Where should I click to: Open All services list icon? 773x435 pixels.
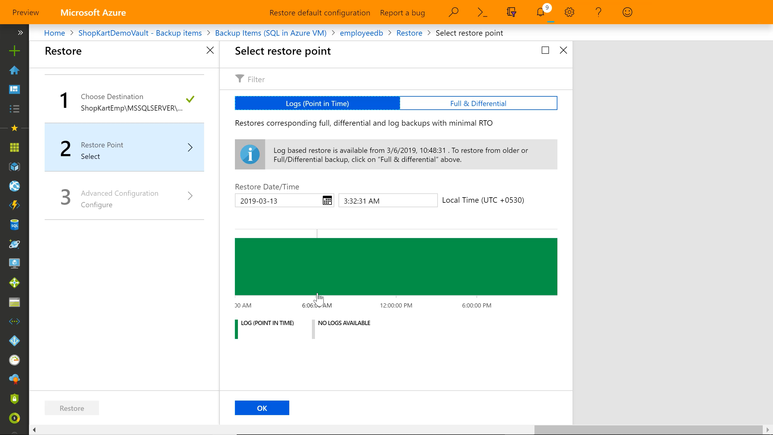[x=14, y=109]
